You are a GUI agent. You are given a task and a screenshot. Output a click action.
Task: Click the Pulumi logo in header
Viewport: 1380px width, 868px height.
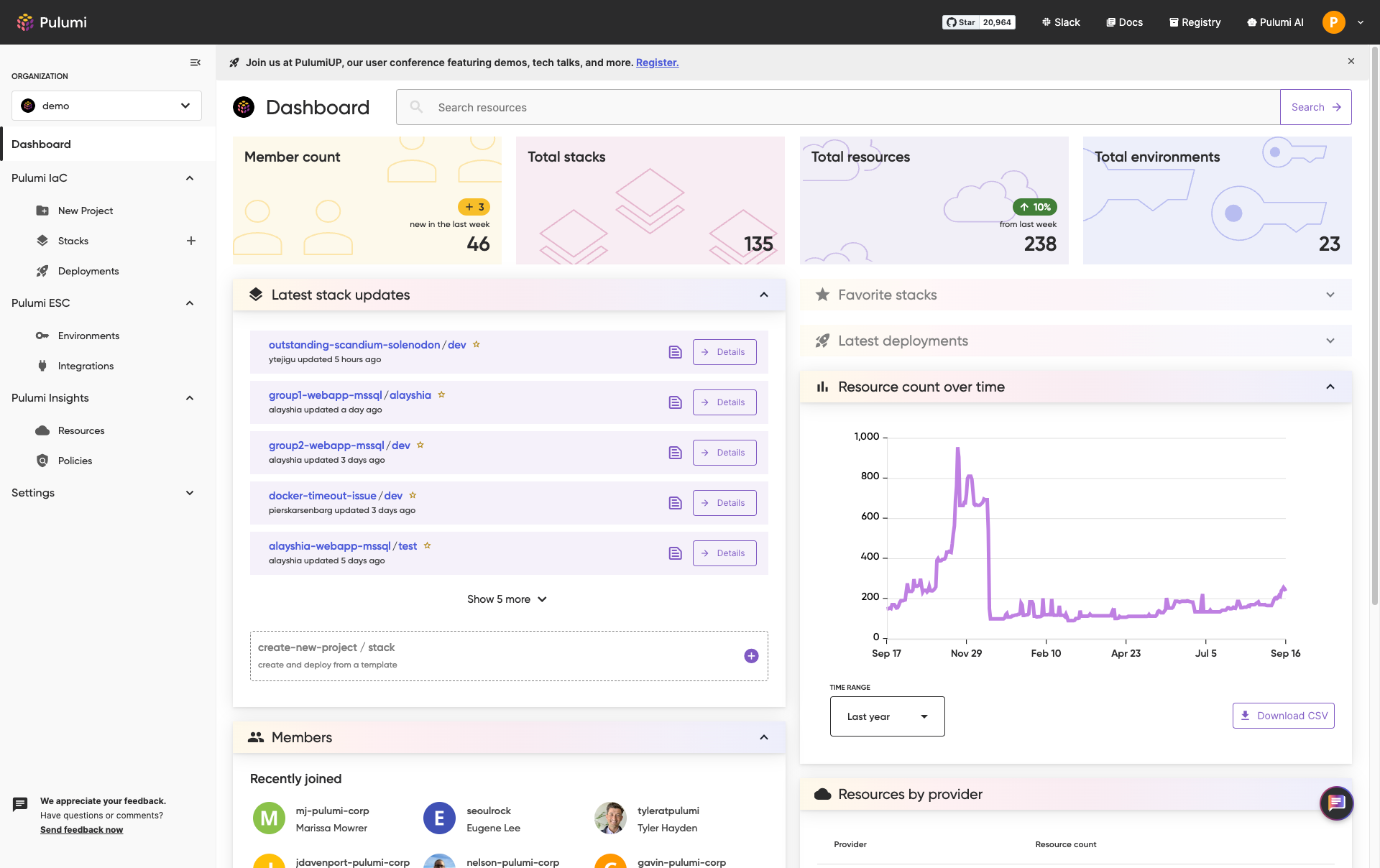(x=52, y=22)
